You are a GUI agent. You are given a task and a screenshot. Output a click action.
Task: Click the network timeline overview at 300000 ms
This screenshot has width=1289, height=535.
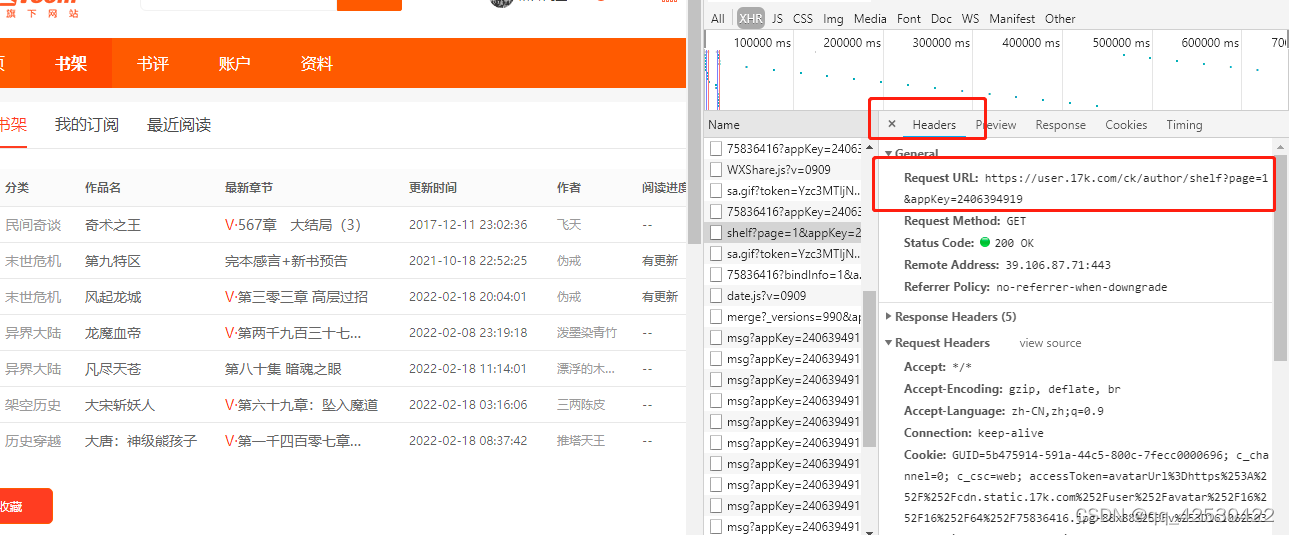coord(940,43)
